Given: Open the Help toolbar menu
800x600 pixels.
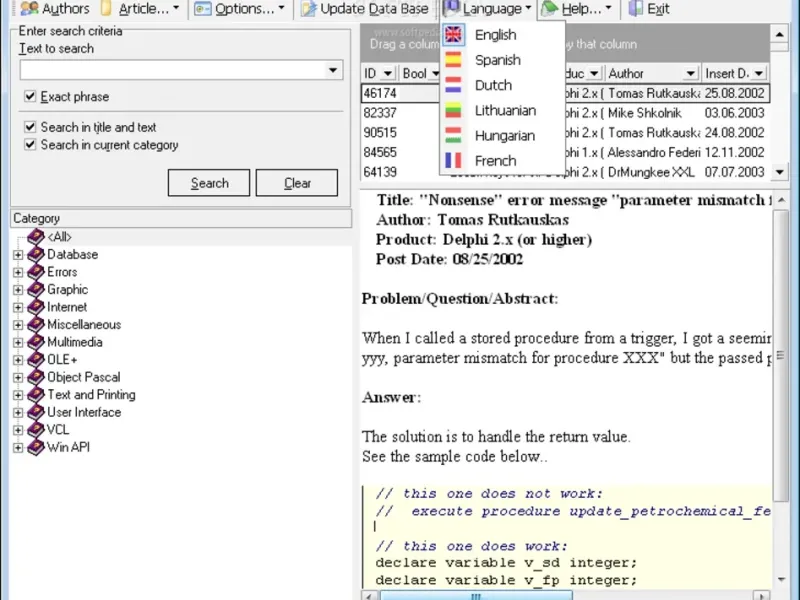Looking at the screenshot, I should point(577,8).
